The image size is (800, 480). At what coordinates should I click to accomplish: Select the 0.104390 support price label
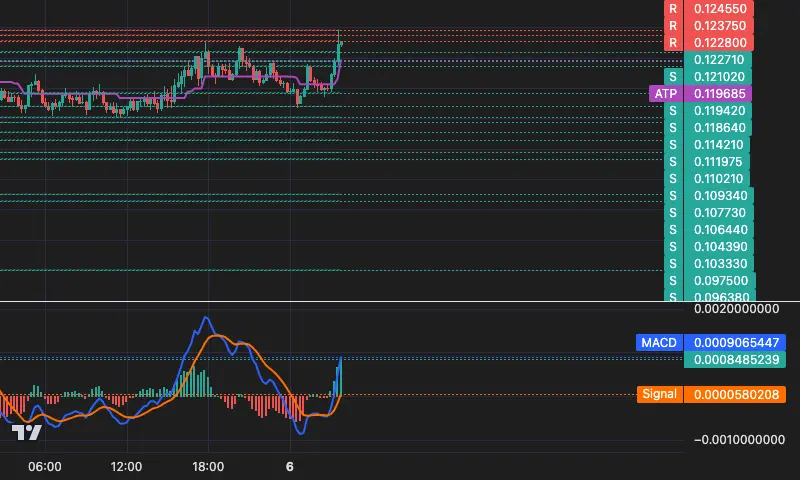[x=709, y=246]
